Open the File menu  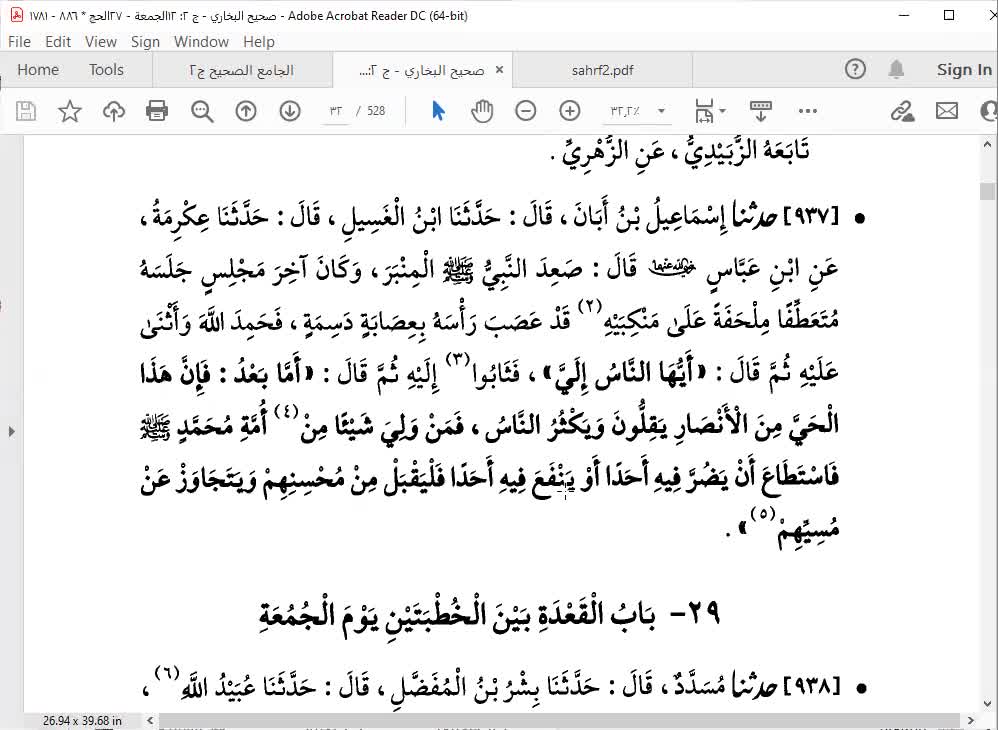19,41
